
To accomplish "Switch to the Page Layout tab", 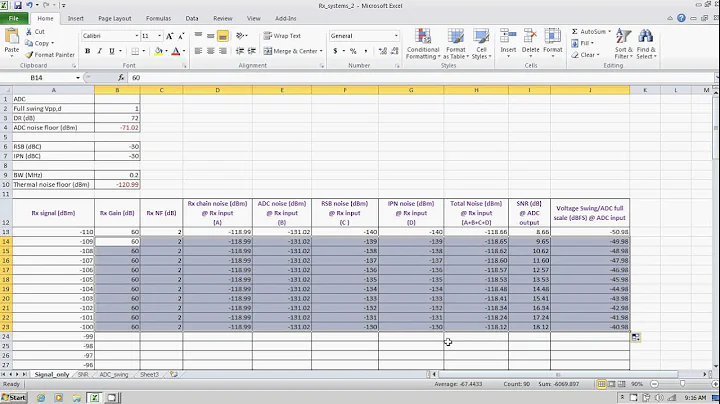I will 114,18.
